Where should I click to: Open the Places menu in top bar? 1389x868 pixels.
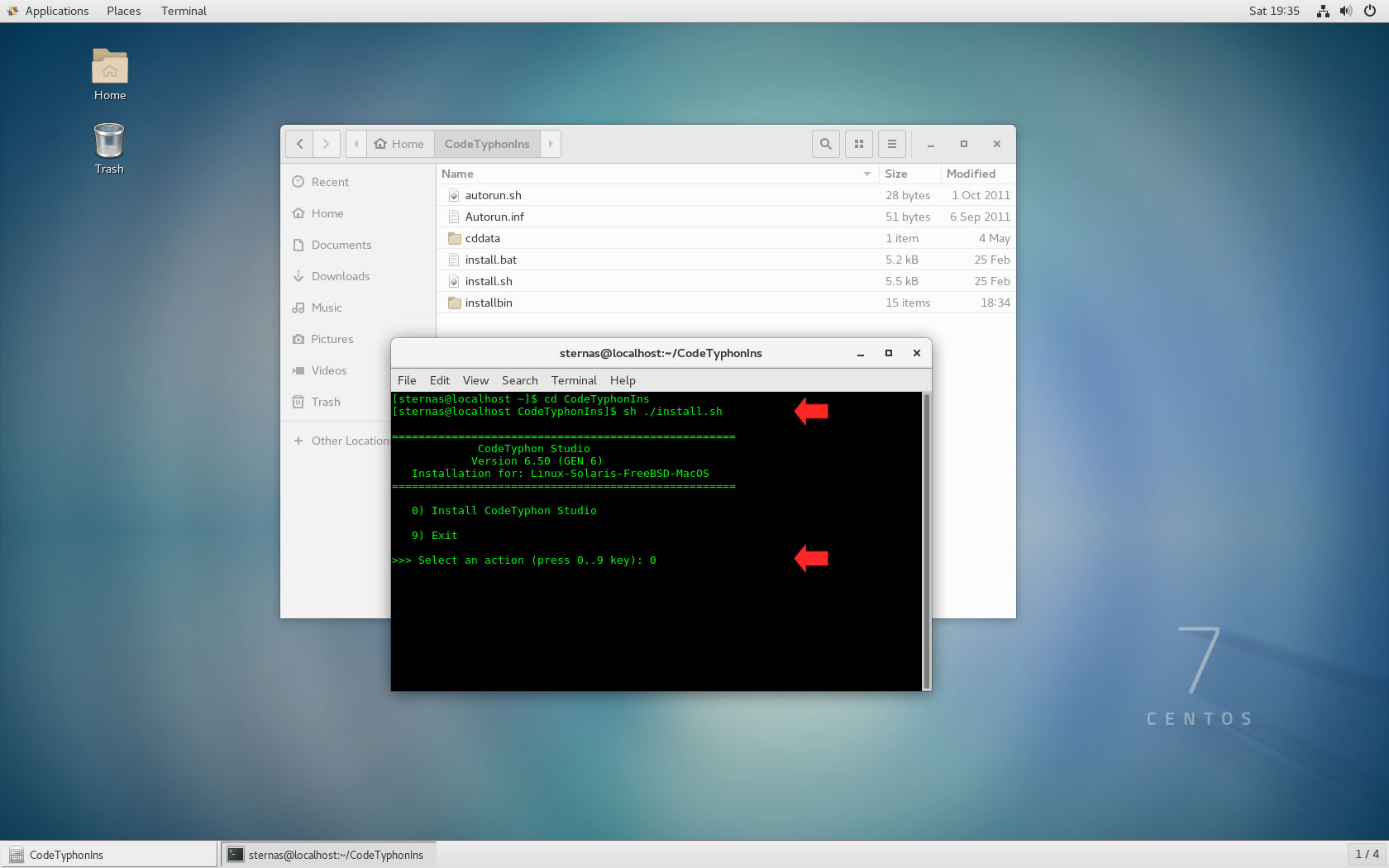[x=124, y=11]
